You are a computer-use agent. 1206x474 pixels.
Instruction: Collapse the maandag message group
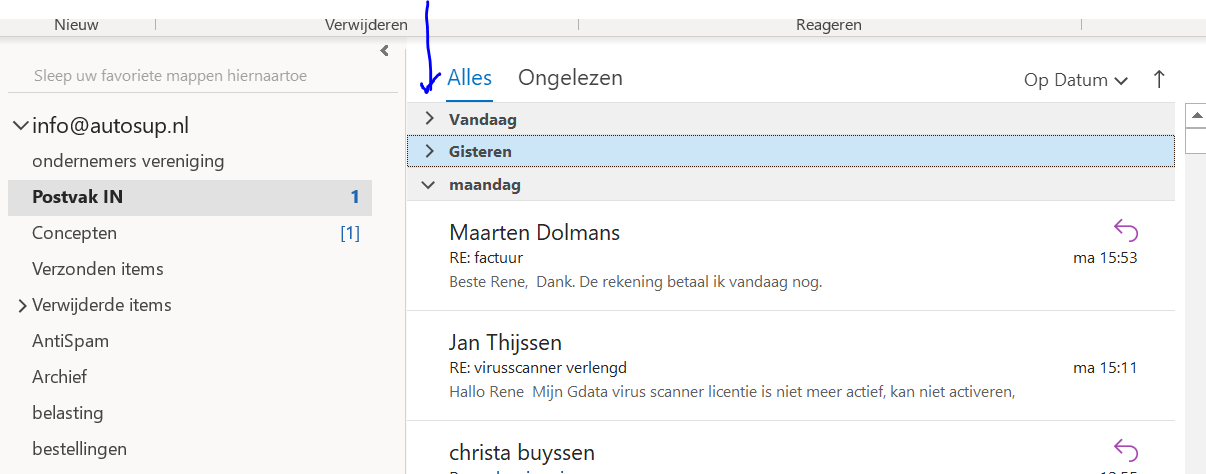[430, 185]
